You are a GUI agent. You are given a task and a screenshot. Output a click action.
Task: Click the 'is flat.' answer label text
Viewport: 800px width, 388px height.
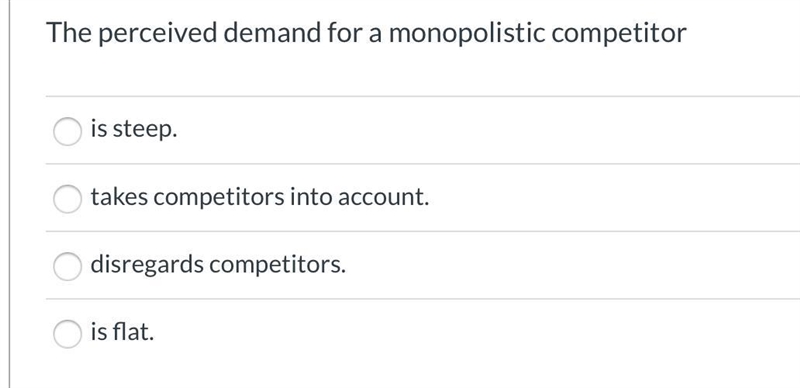click(x=122, y=332)
